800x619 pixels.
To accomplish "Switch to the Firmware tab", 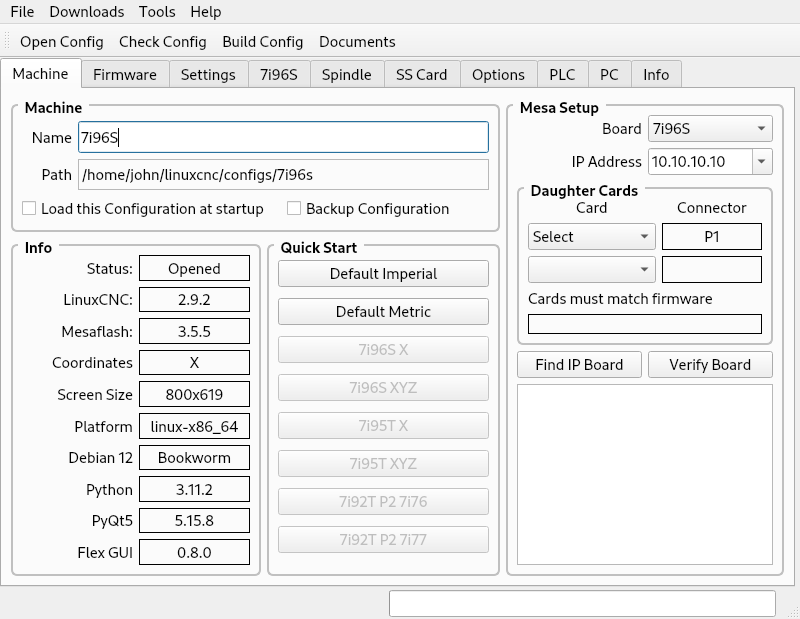I will (125, 75).
